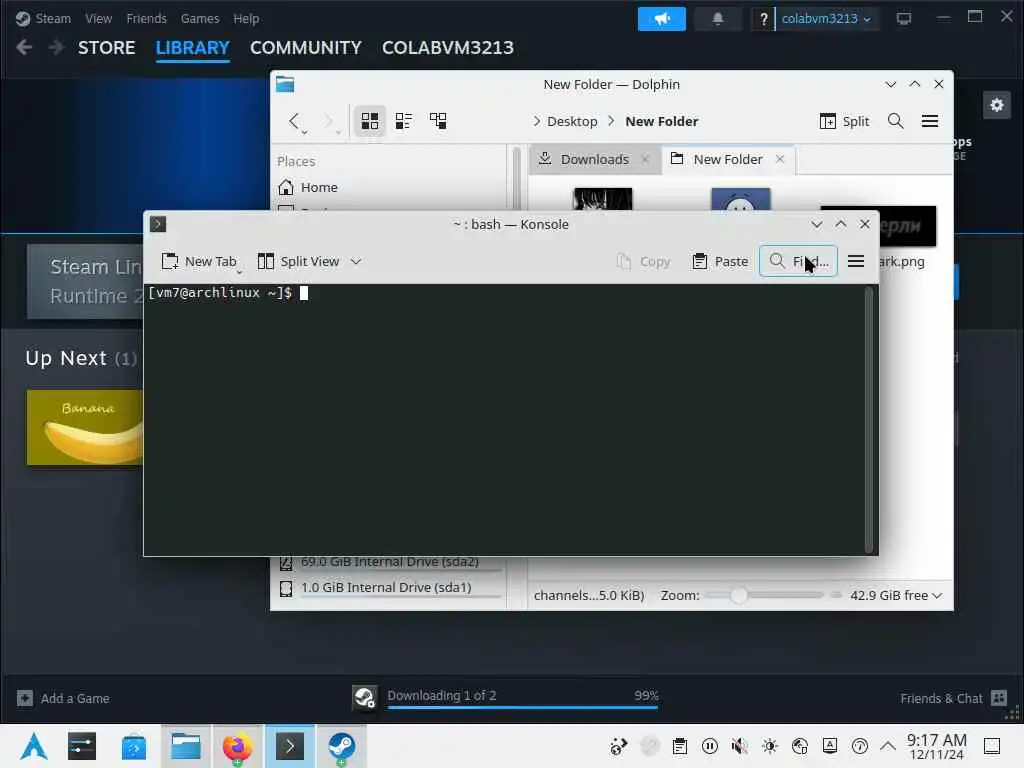Click the Split button in Dolphin

844,121
